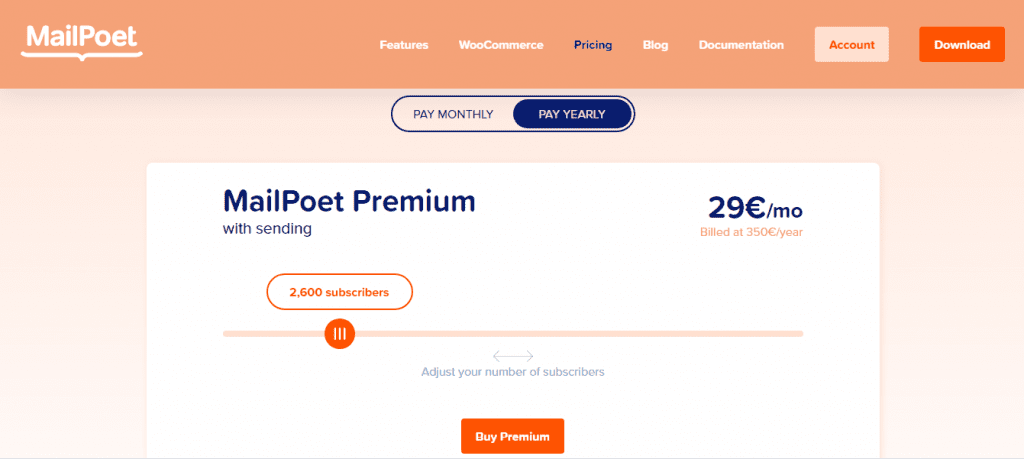Click the Account button
1024x459 pixels.
[x=852, y=44]
